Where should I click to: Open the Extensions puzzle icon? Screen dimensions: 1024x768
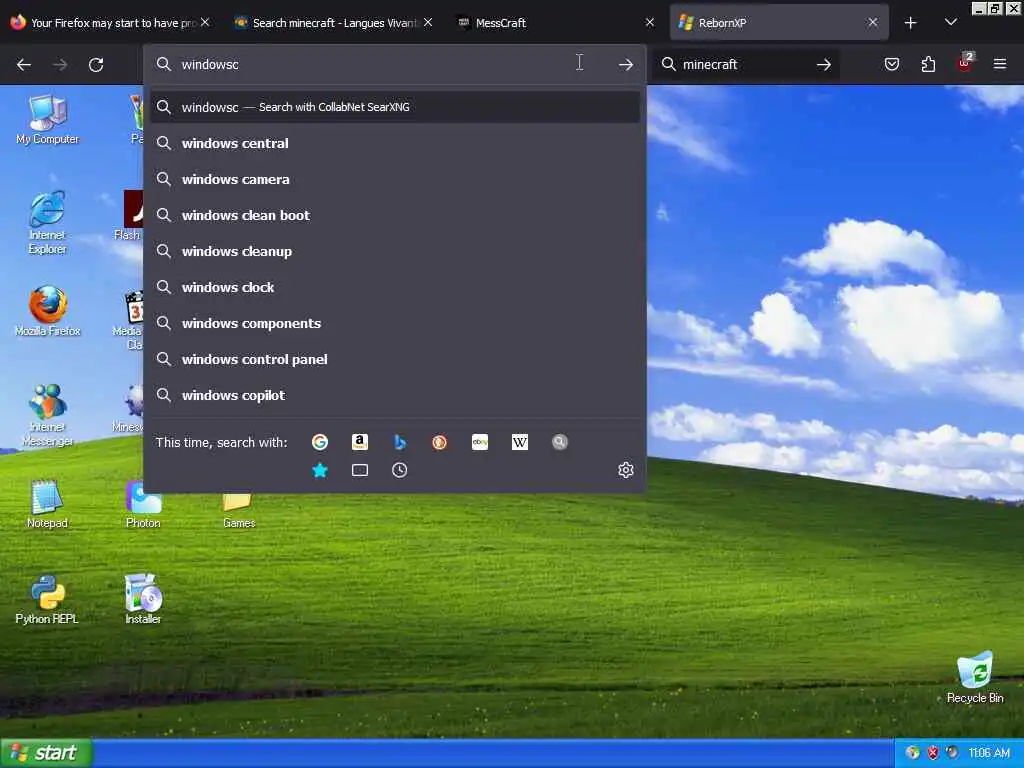click(x=928, y=64)
